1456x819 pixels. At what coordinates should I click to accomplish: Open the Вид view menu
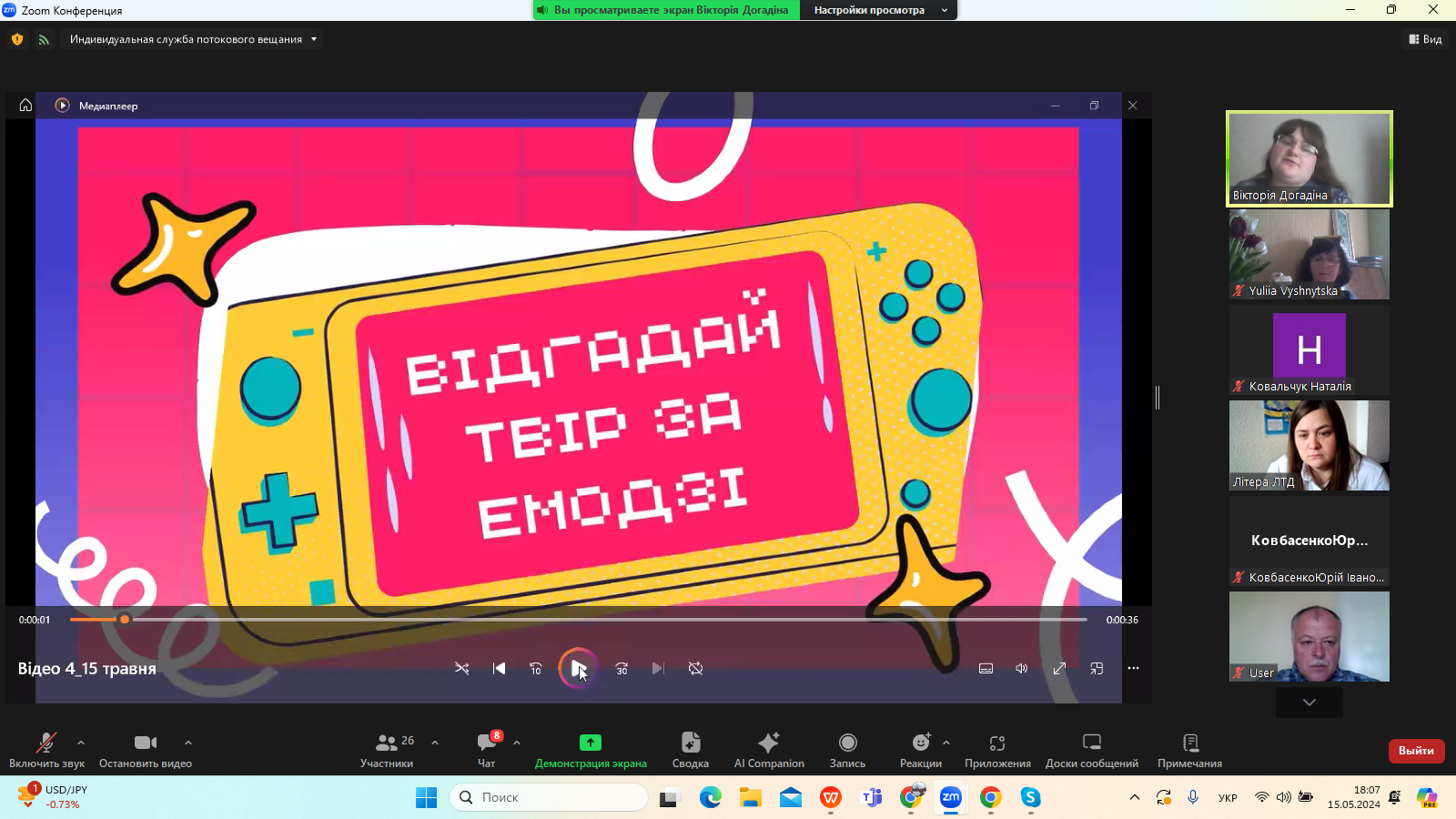coord(1425,39)
